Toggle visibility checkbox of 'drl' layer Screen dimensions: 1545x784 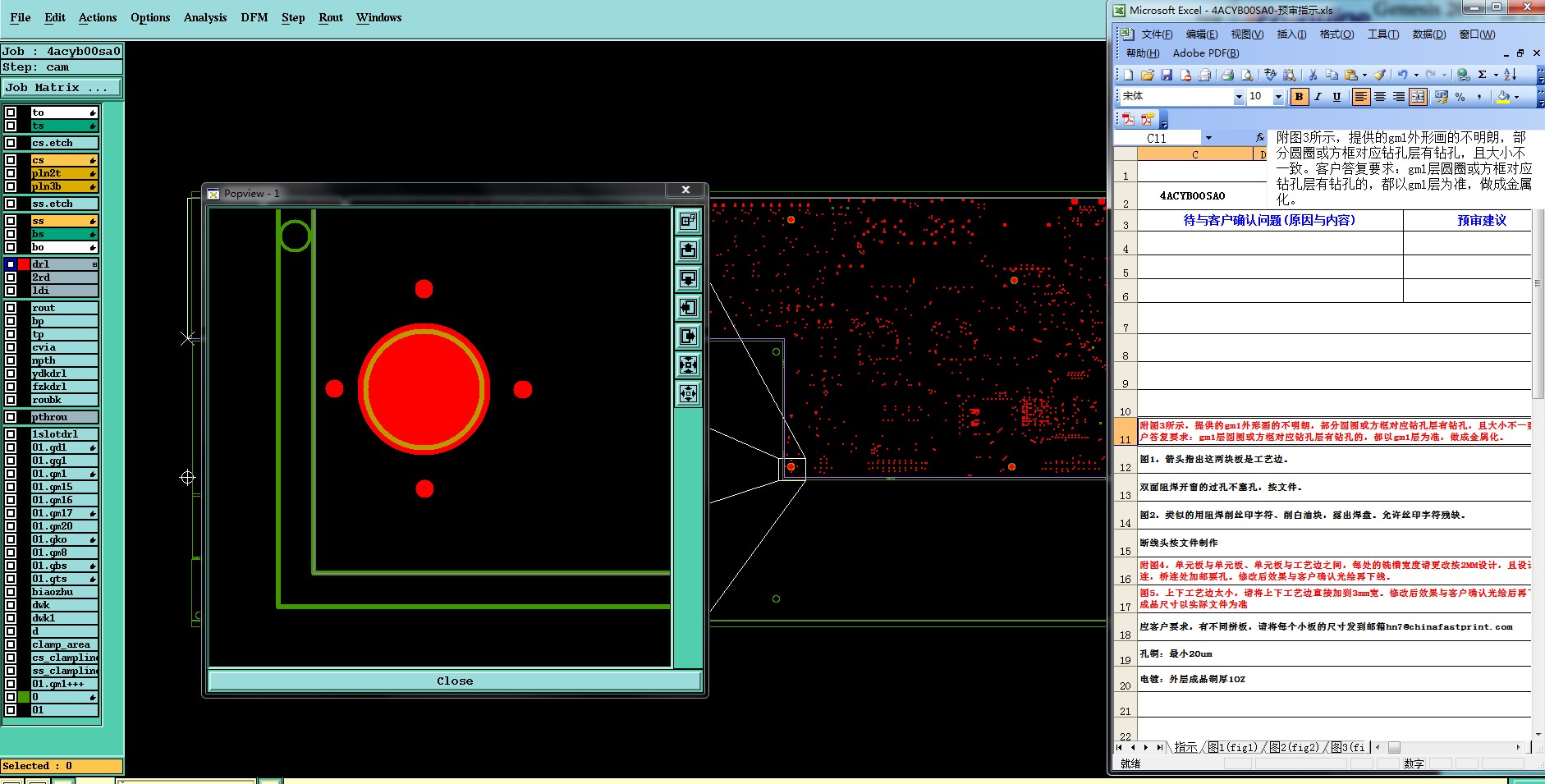click(x=11, y=264)
